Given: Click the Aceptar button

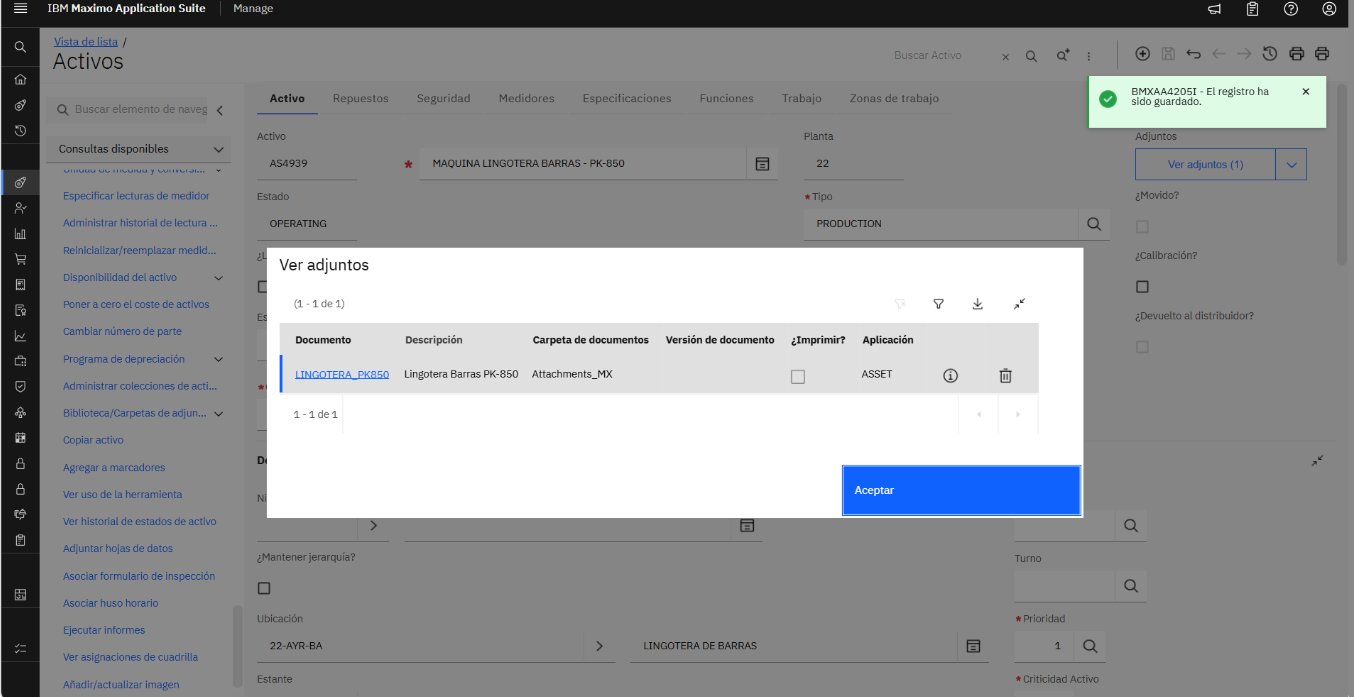Looking at the screenshot, I should click(961, 490).
